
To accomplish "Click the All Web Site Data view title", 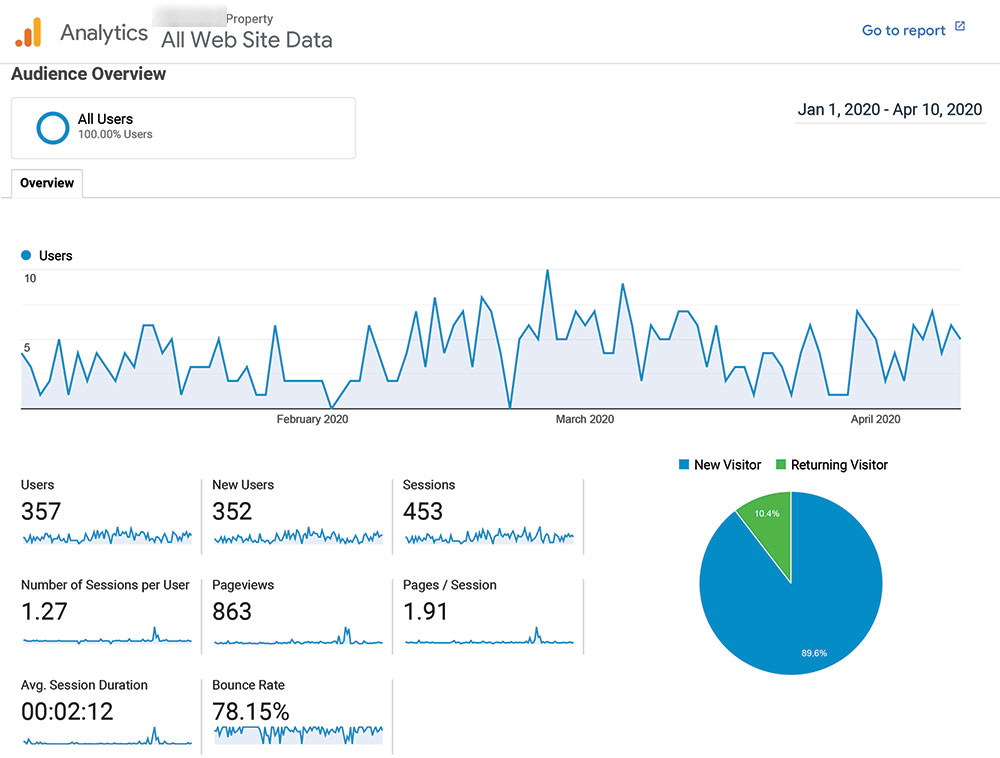I will (246, 40).
